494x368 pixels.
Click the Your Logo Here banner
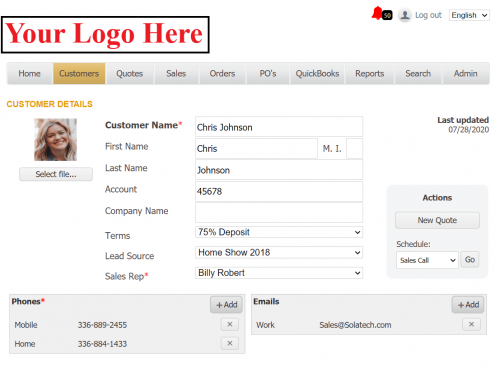(105, 35)
